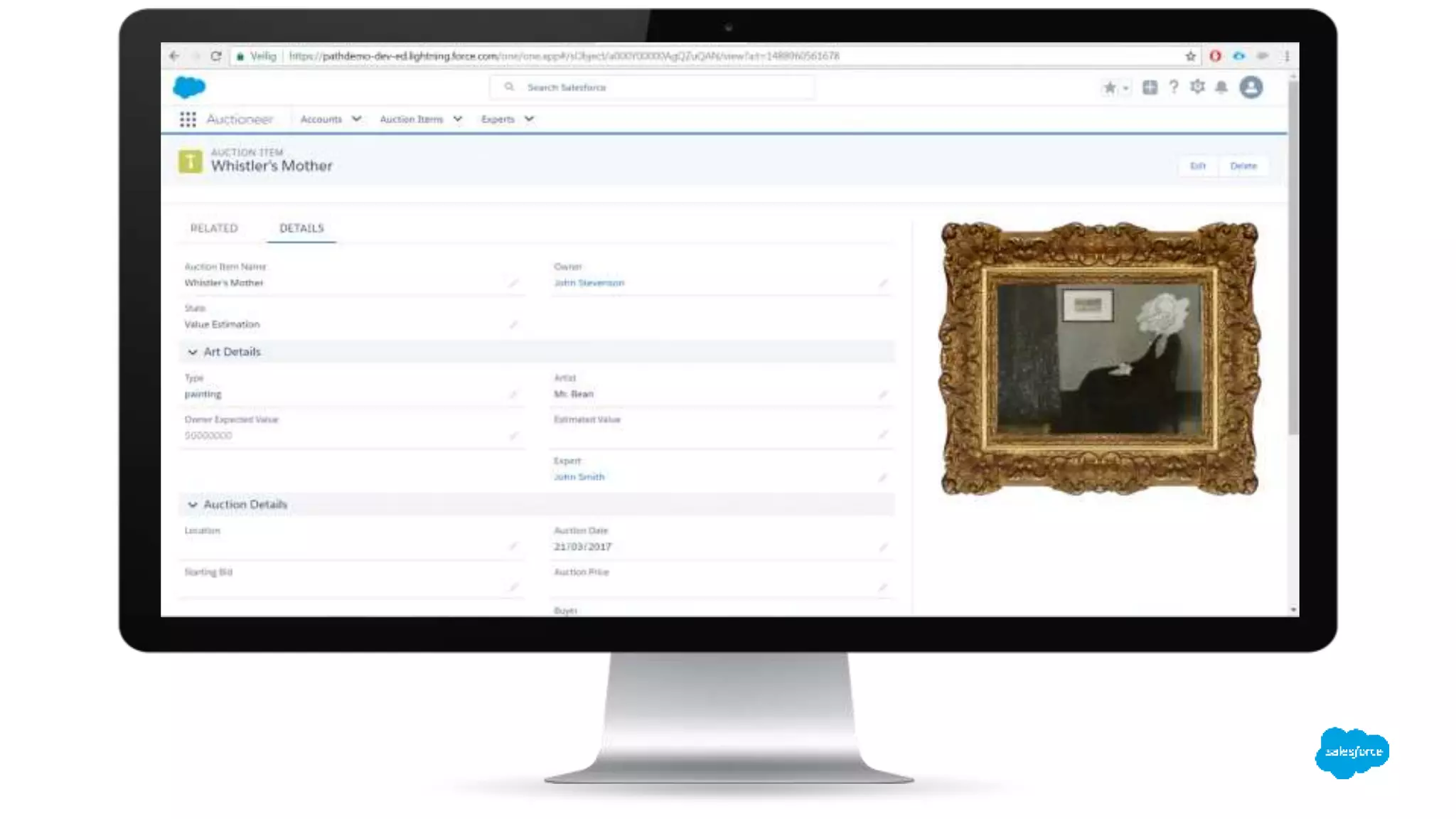Click the 21/03/2017 auction date value

pyautogui.click(x=583, y=547)
